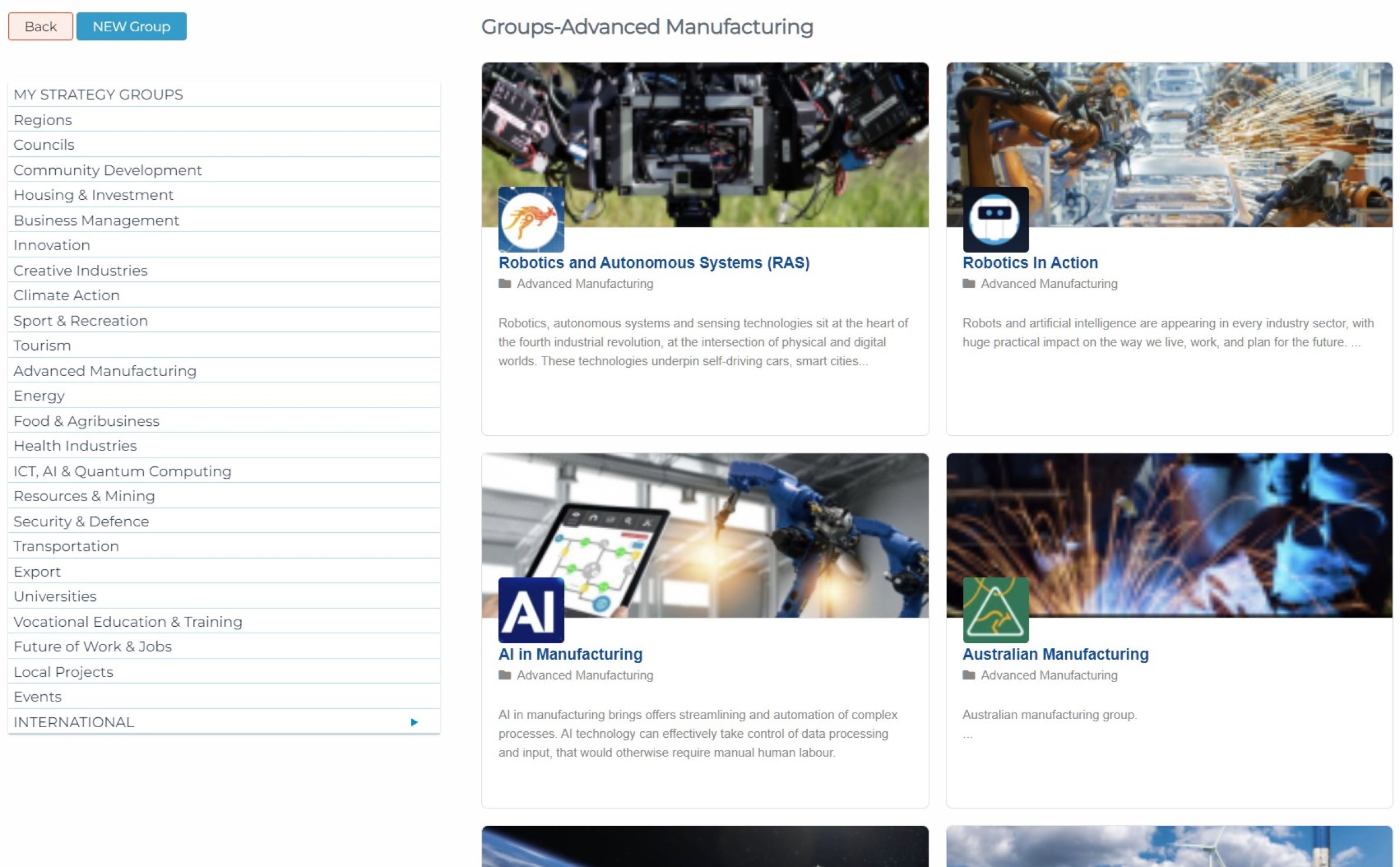Open Vocational Education & Training category
The height and width of the screenshot is (867, 1400).
click(224, 622)
